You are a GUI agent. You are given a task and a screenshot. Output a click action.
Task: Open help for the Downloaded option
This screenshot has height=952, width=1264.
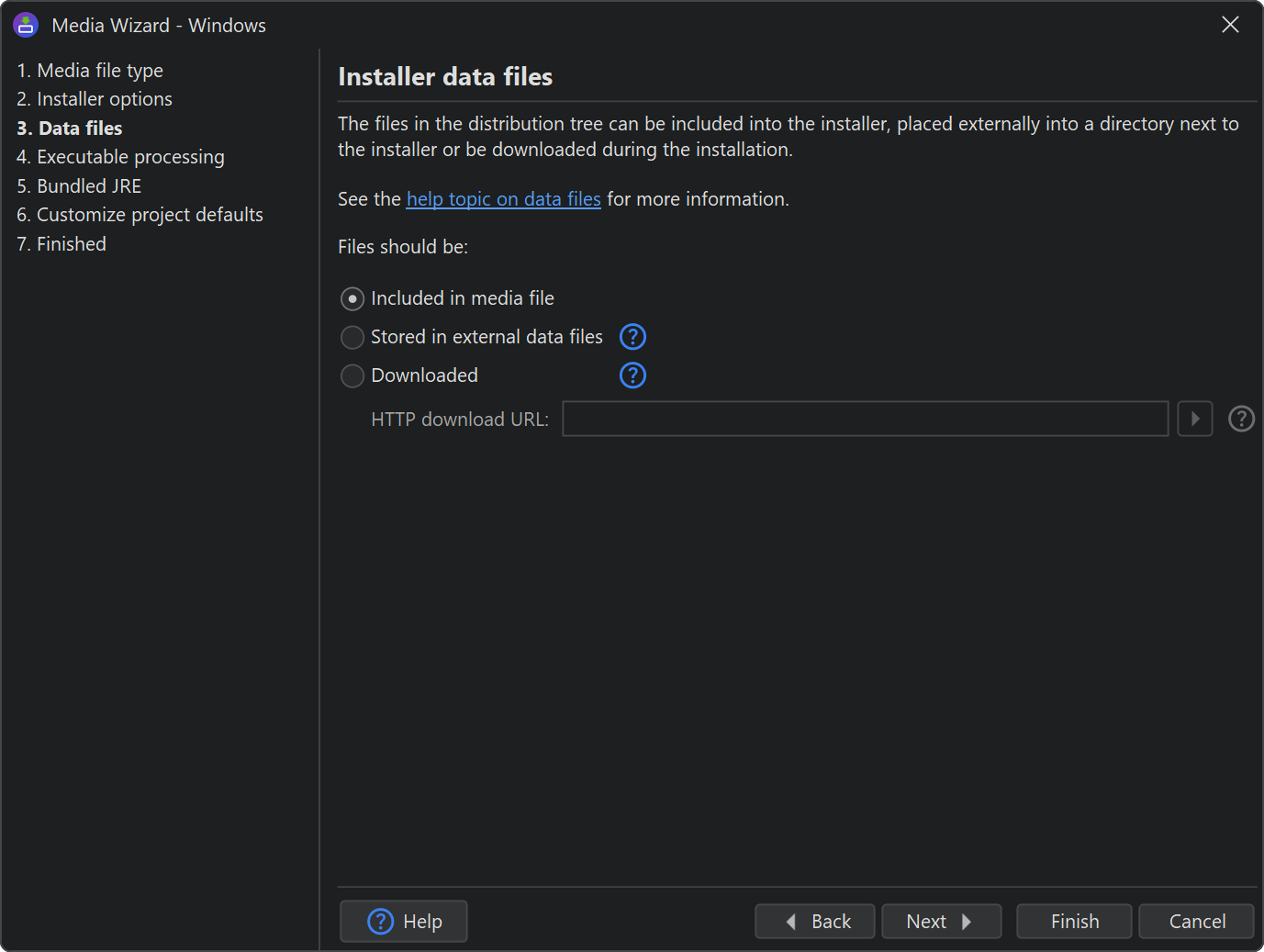pos(632,375)
